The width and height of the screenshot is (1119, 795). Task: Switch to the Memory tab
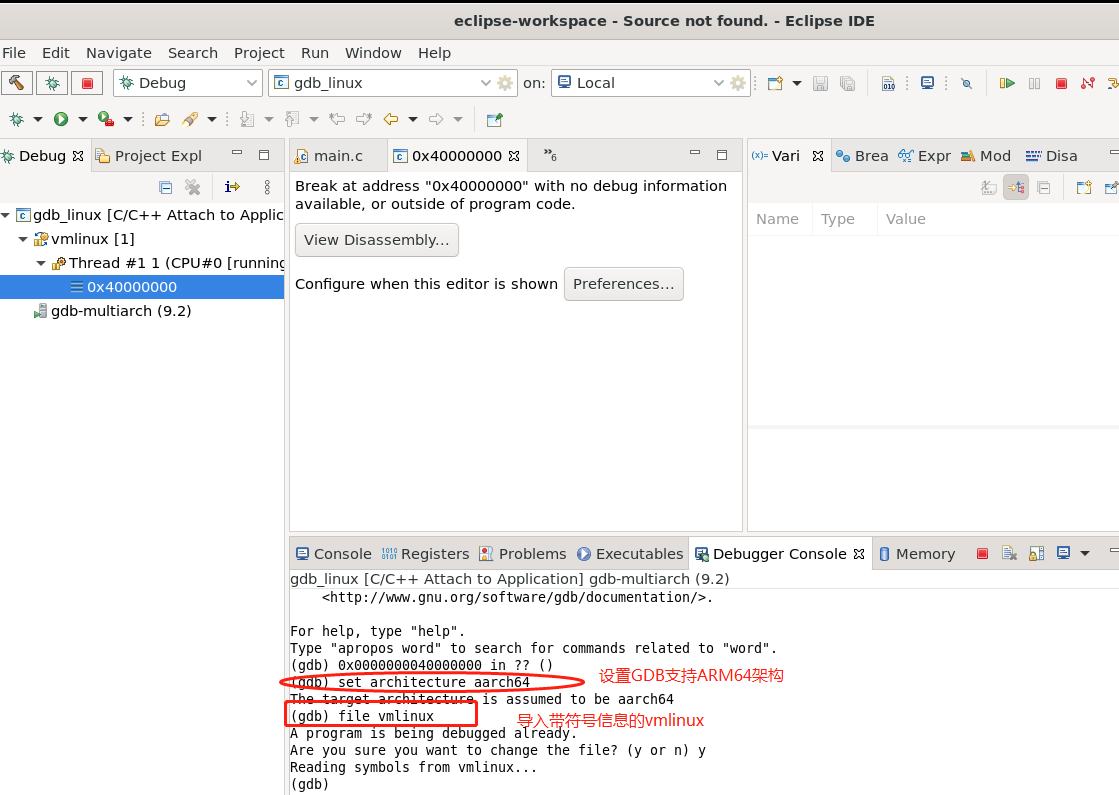(917, 554)
